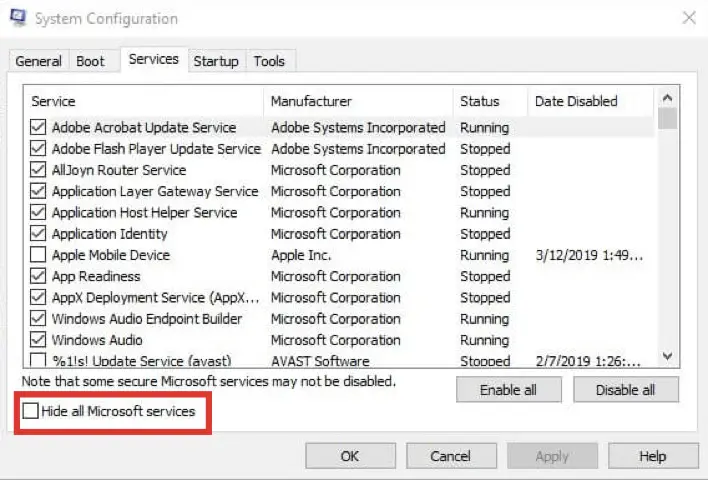This screenshot has height=480, width=708.
Task: Go to the Boot tab
Action: [x=90, y=61]
